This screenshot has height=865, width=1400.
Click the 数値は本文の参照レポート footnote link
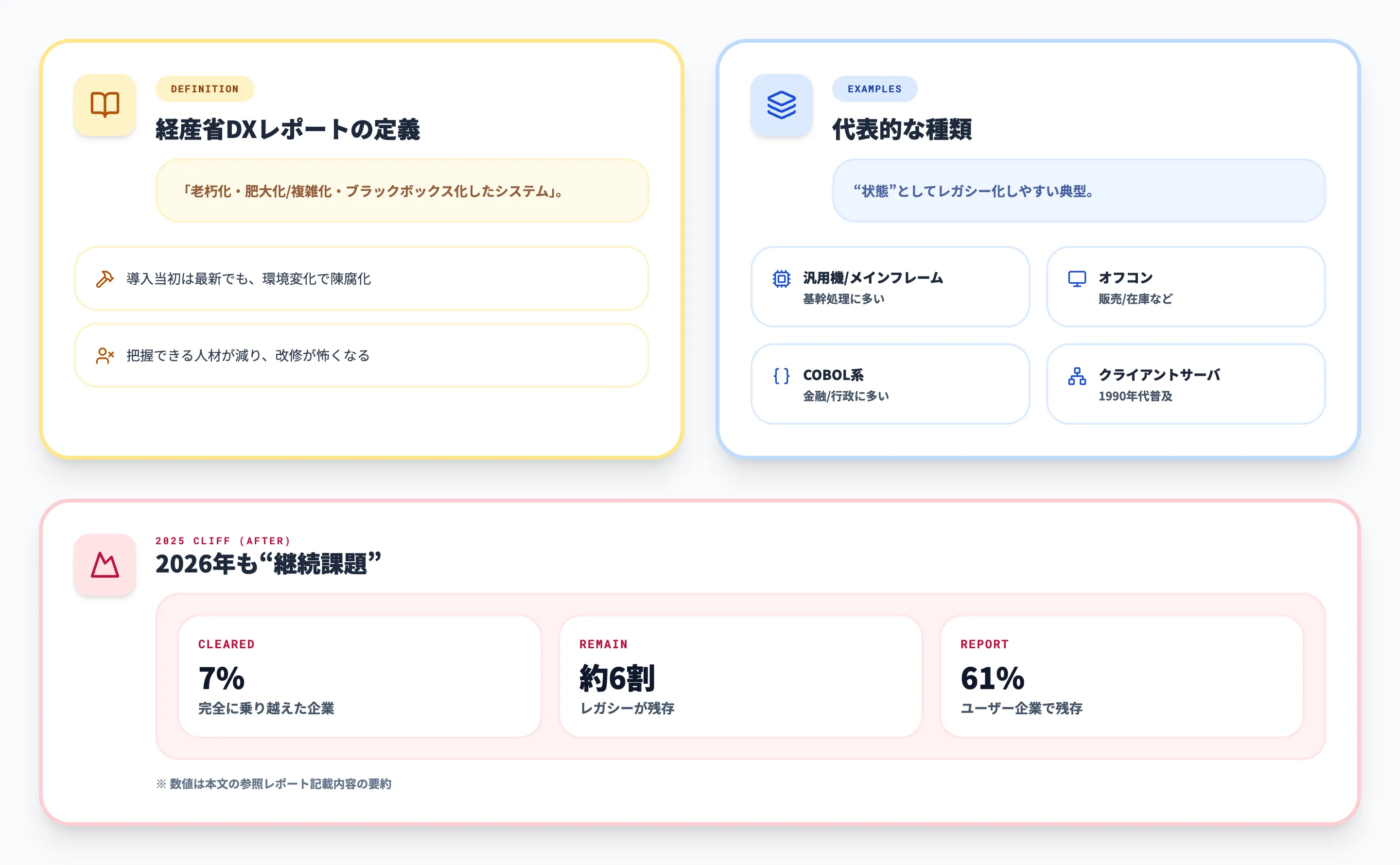tap(274, 784)
